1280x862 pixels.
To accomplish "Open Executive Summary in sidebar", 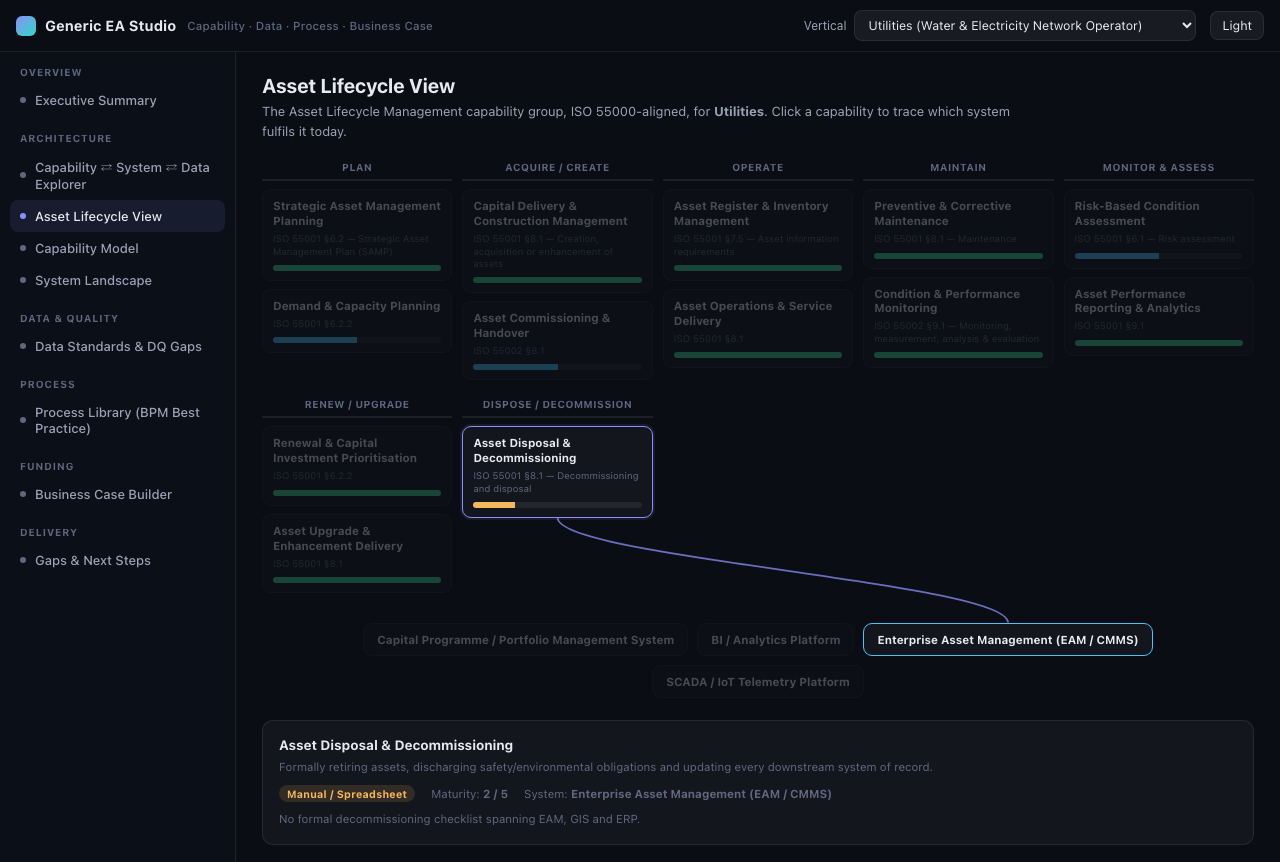I will [x=118, y=100].
